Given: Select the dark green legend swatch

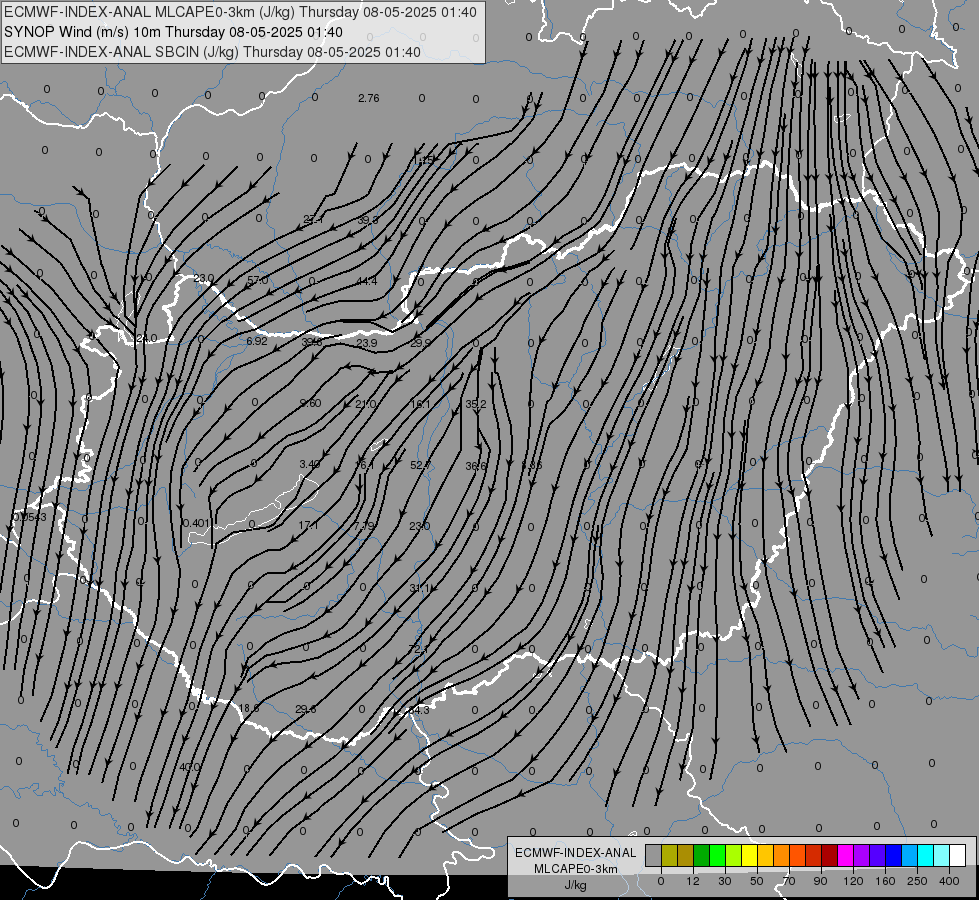Looking at the screenshot, I should click(701, 855).
